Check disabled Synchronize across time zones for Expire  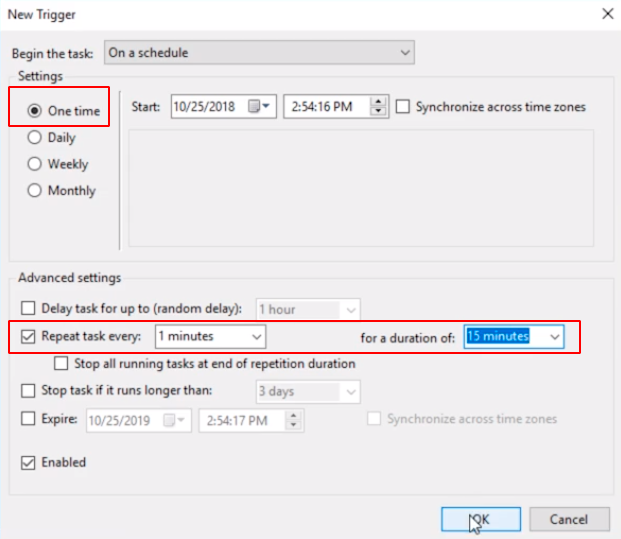coord(374,419)
